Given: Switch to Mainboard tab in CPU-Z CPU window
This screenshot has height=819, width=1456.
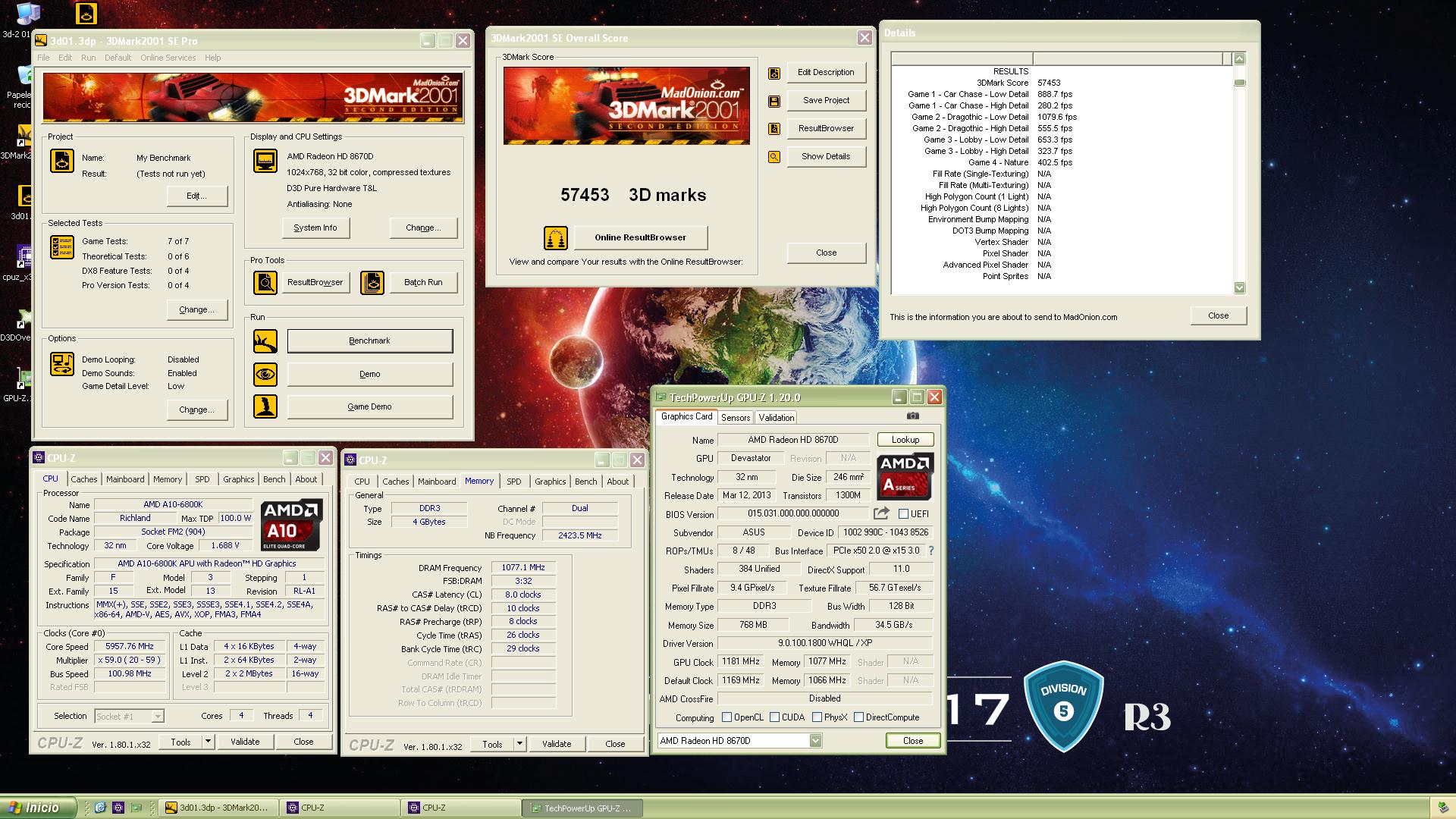Looking at the screenshot, I should (125, 479).
